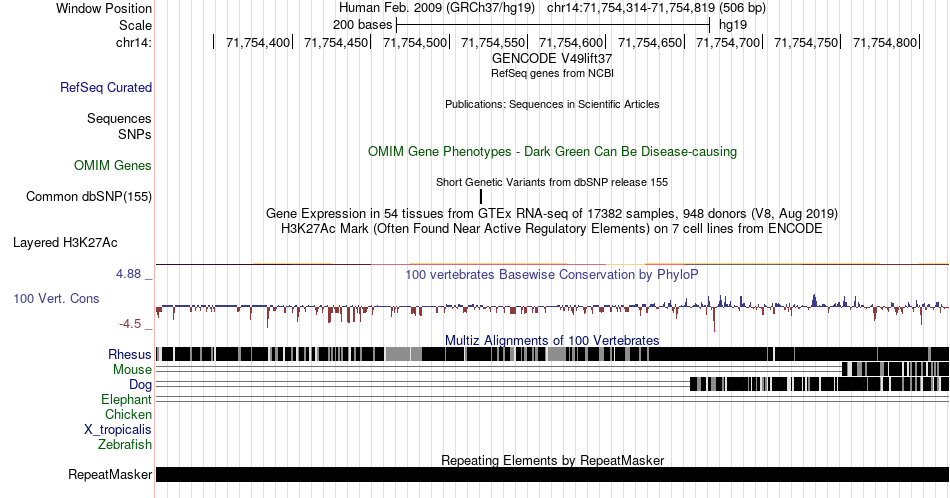950x498 pixels.
Task: Click the 71,754,400 ruler position
Action: coord(258,42)
